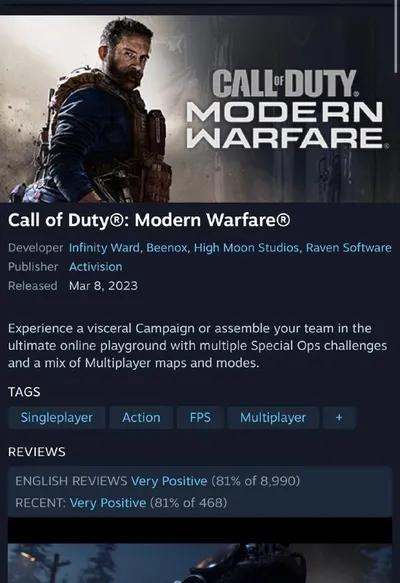Image resolution: width=400 pixels, height=583 pixels.
Task: Open Activision publisher page
Action: coord(96,267)
